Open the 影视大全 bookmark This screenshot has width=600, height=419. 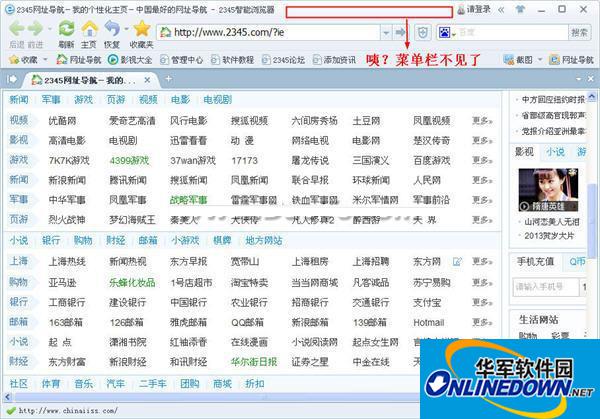tap(130, 60)
